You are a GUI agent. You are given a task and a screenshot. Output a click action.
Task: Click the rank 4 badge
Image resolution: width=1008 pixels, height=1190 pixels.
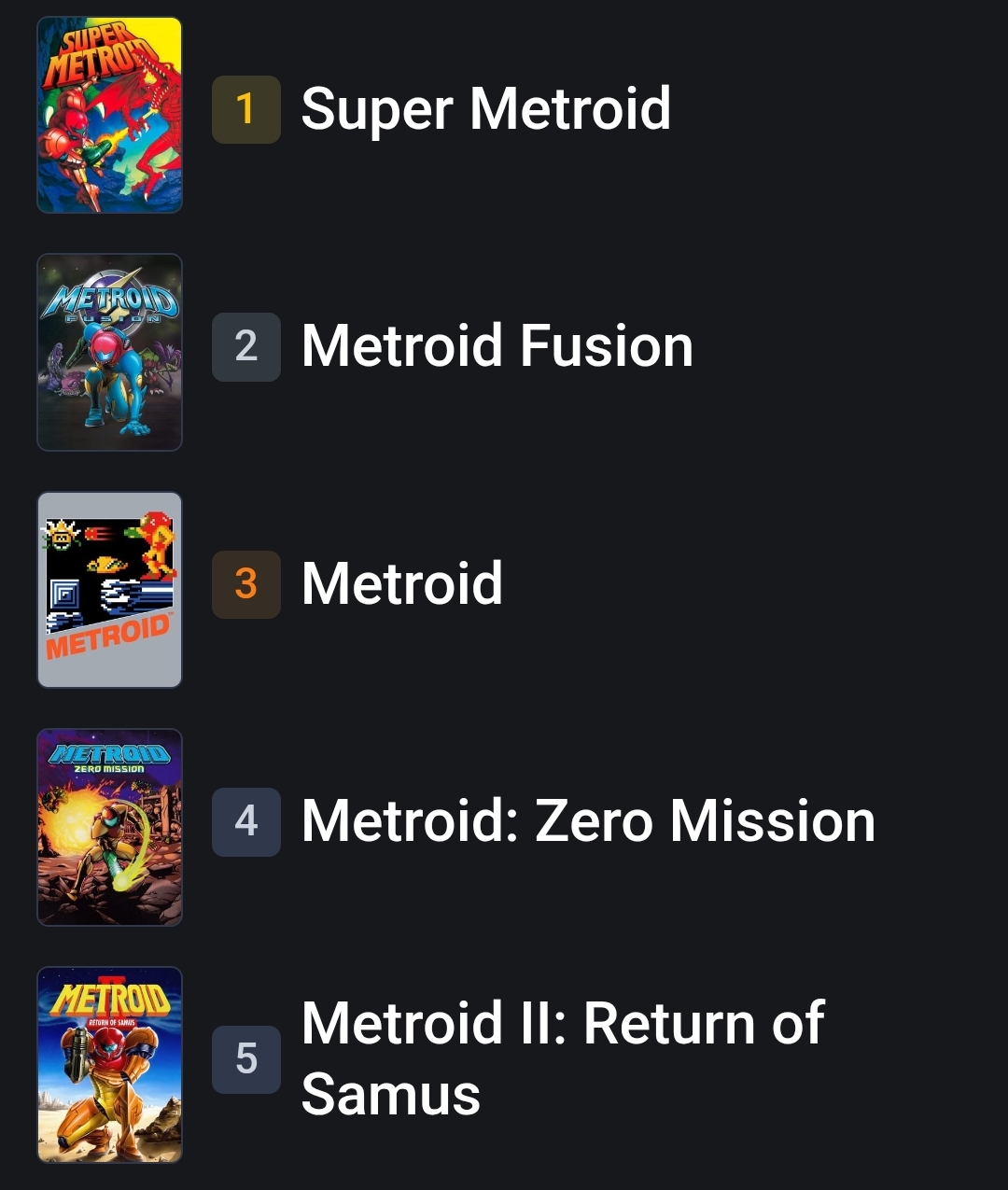[x=246, y=821]
